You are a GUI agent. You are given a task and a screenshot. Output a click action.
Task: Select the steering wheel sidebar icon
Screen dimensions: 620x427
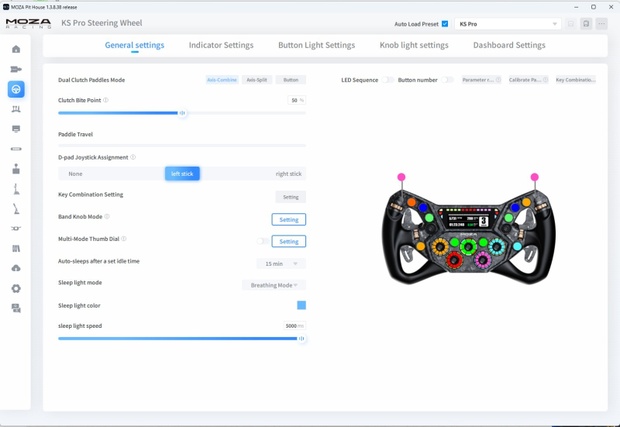click(16, 89)
